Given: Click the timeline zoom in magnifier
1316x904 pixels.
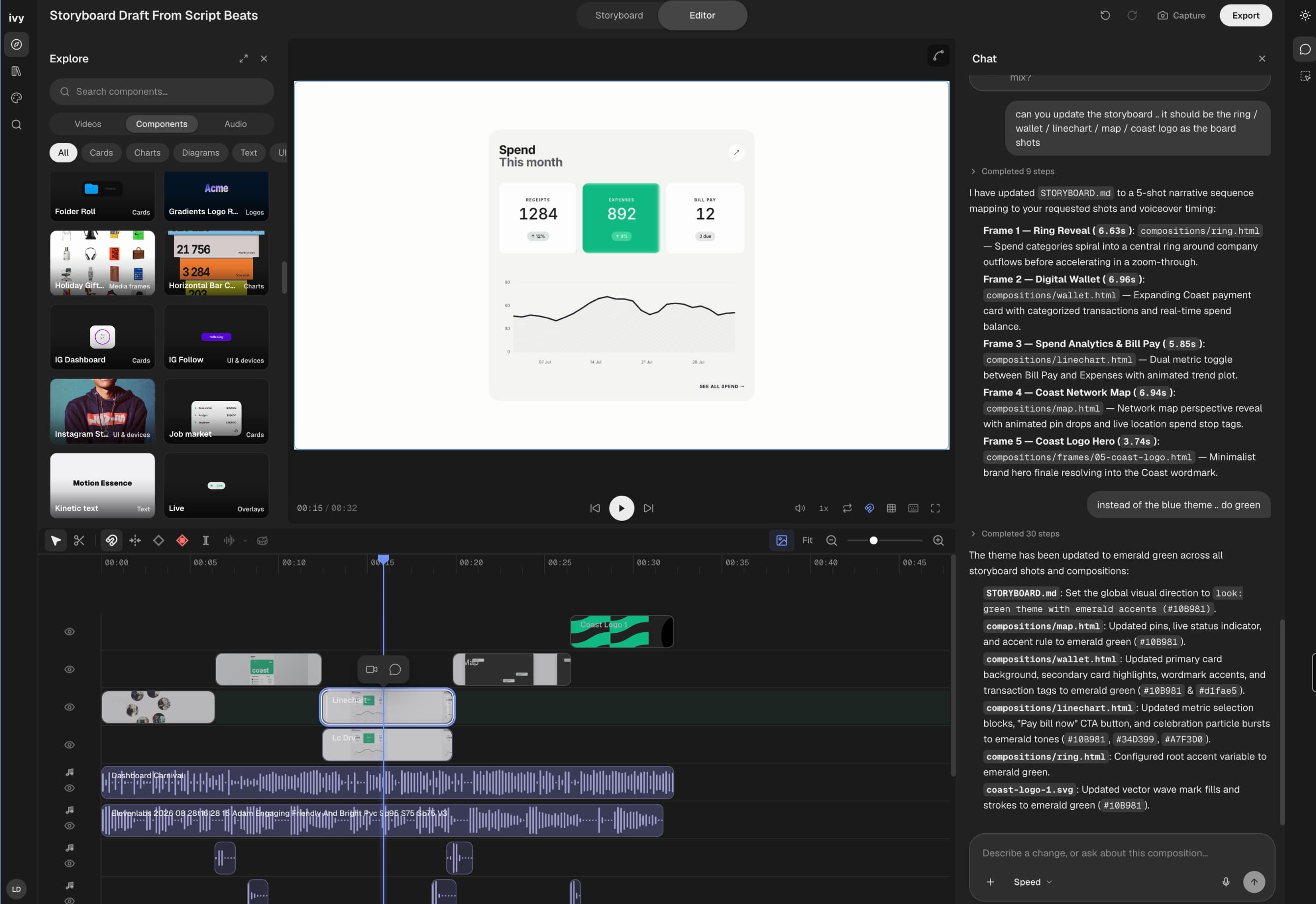Looking at the screenshot, I should coord(938,541).
